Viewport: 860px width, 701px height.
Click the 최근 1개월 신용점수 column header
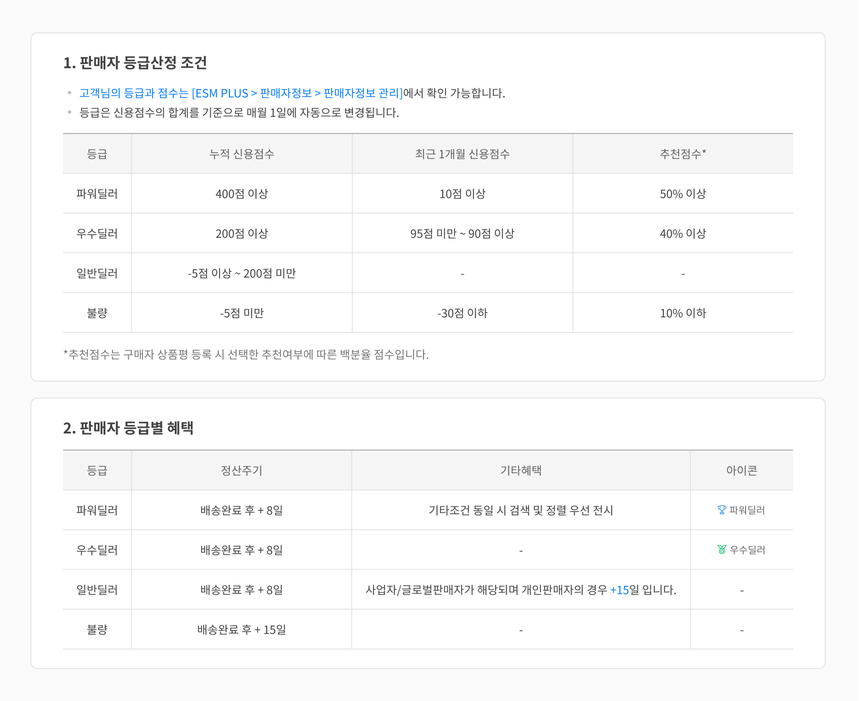click(x=461, y=153)
